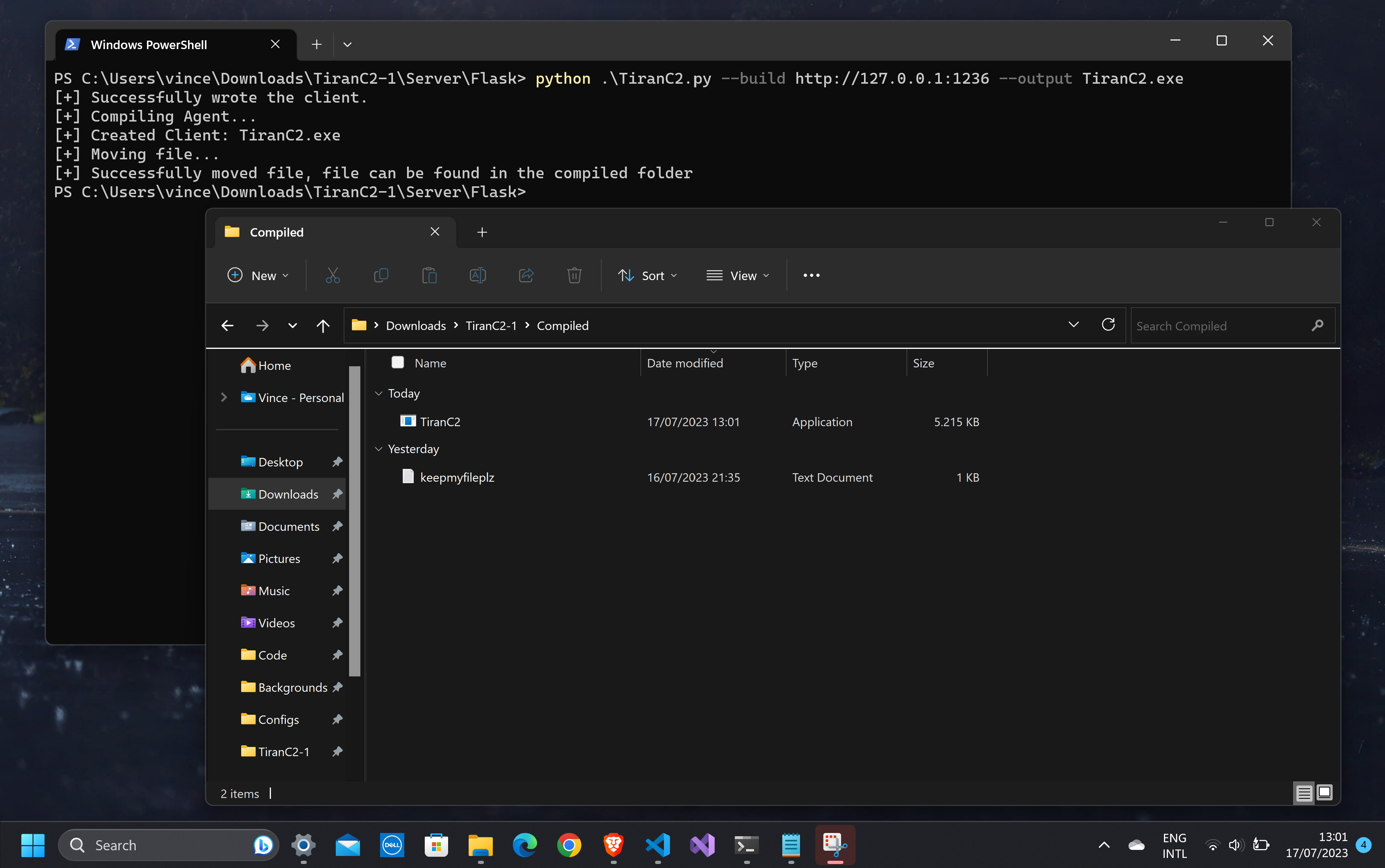1385x868 pixels.
Task: Click the Rename icon in toolbar
Action: 477,276
